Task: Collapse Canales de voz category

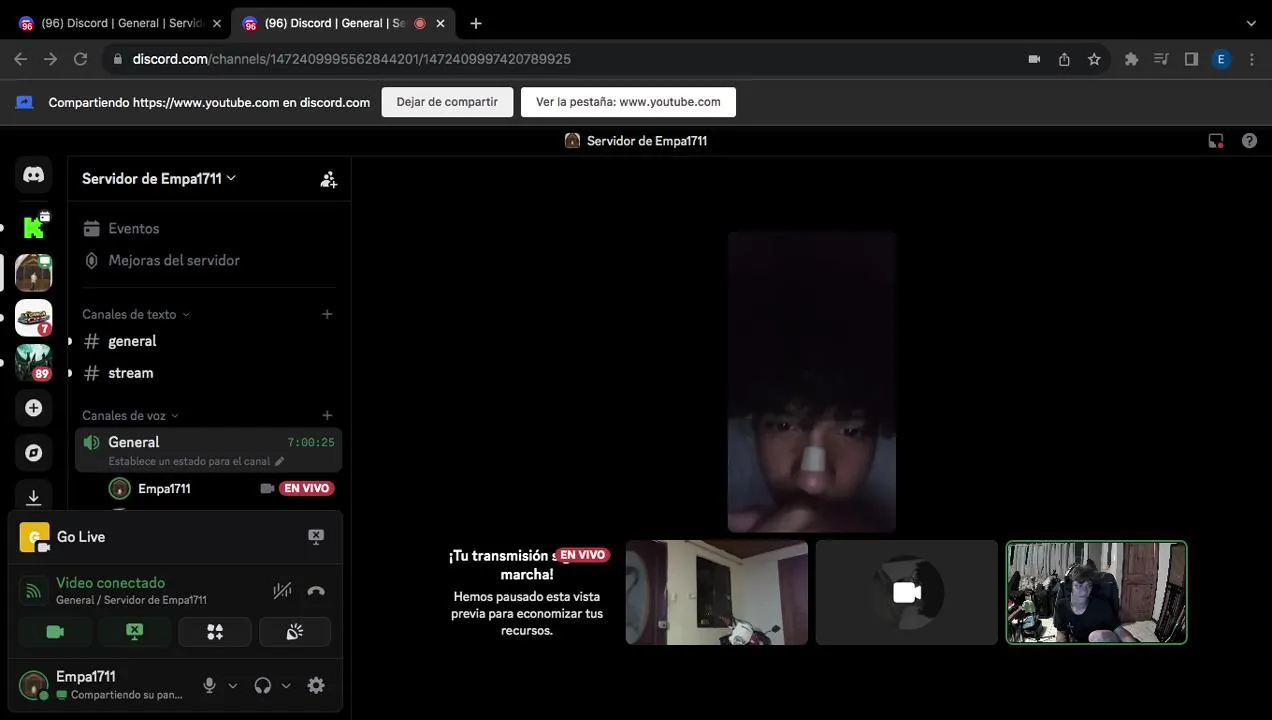Action: (x=131, y=415)
